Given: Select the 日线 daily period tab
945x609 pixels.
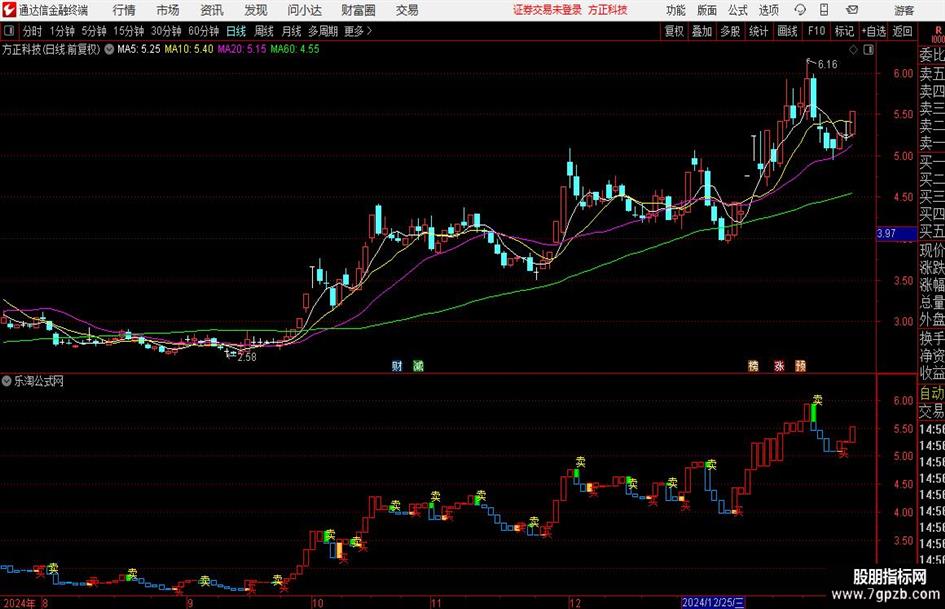Looking at the screenshot, I should [x=236, y=31].
